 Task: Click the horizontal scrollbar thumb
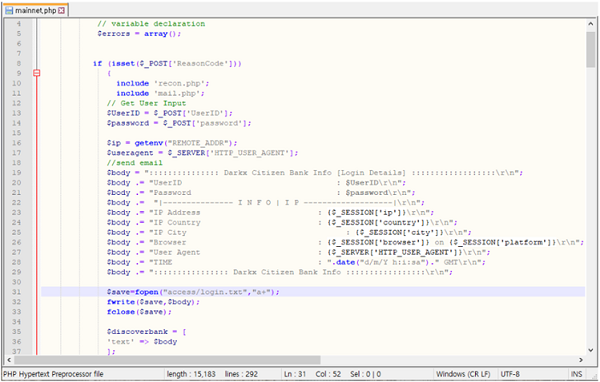pos(167,360)
